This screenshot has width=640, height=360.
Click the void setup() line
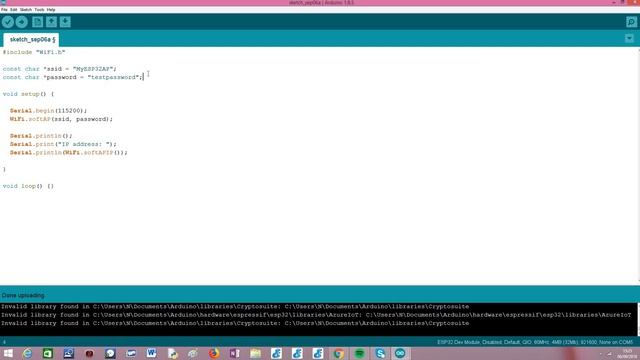[x=28, y=94]
